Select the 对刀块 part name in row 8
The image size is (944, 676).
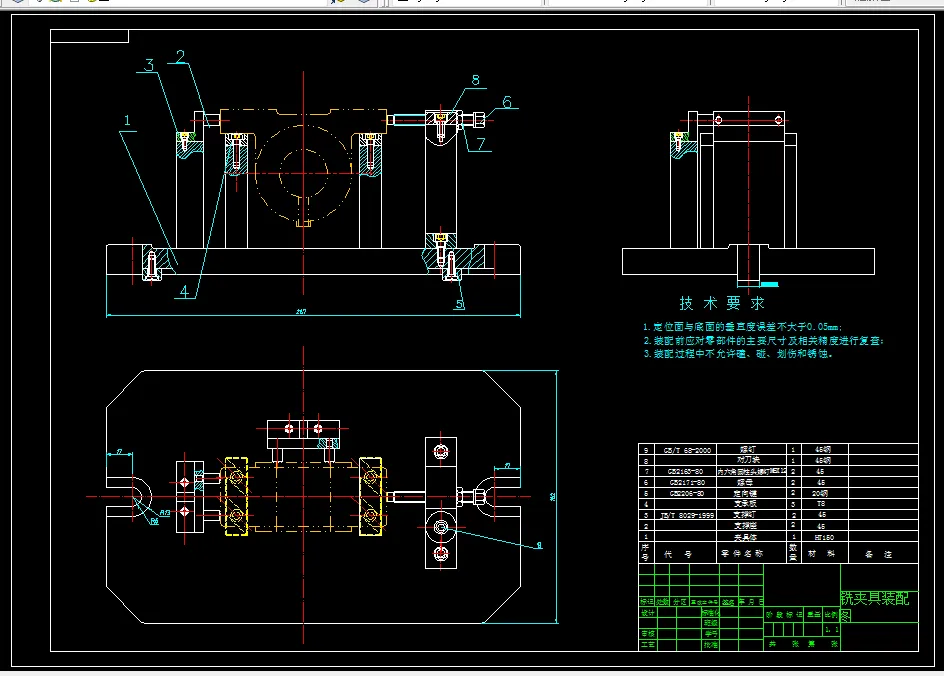pos(748,460)
